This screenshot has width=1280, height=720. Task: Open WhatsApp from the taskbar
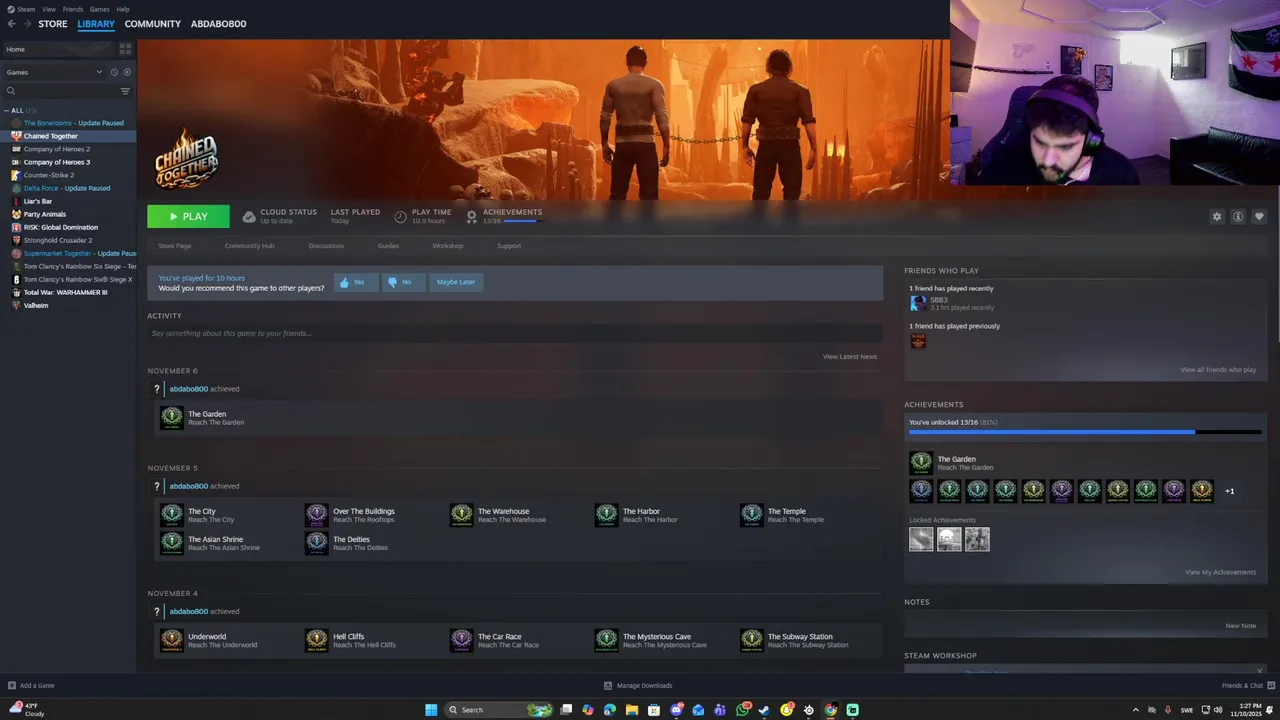tap(743, 710)
